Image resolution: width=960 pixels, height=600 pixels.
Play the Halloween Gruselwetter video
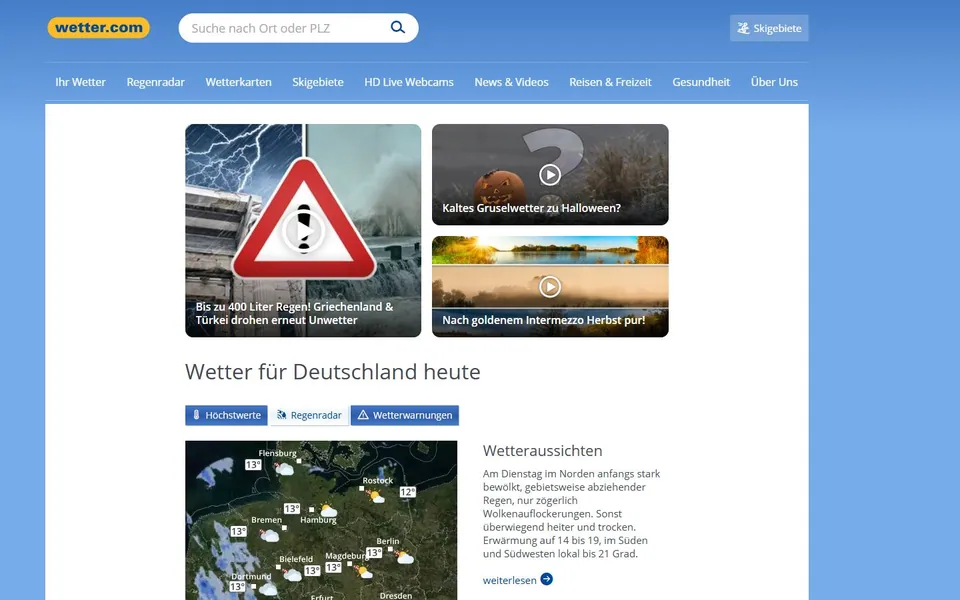tap(550, 175)
